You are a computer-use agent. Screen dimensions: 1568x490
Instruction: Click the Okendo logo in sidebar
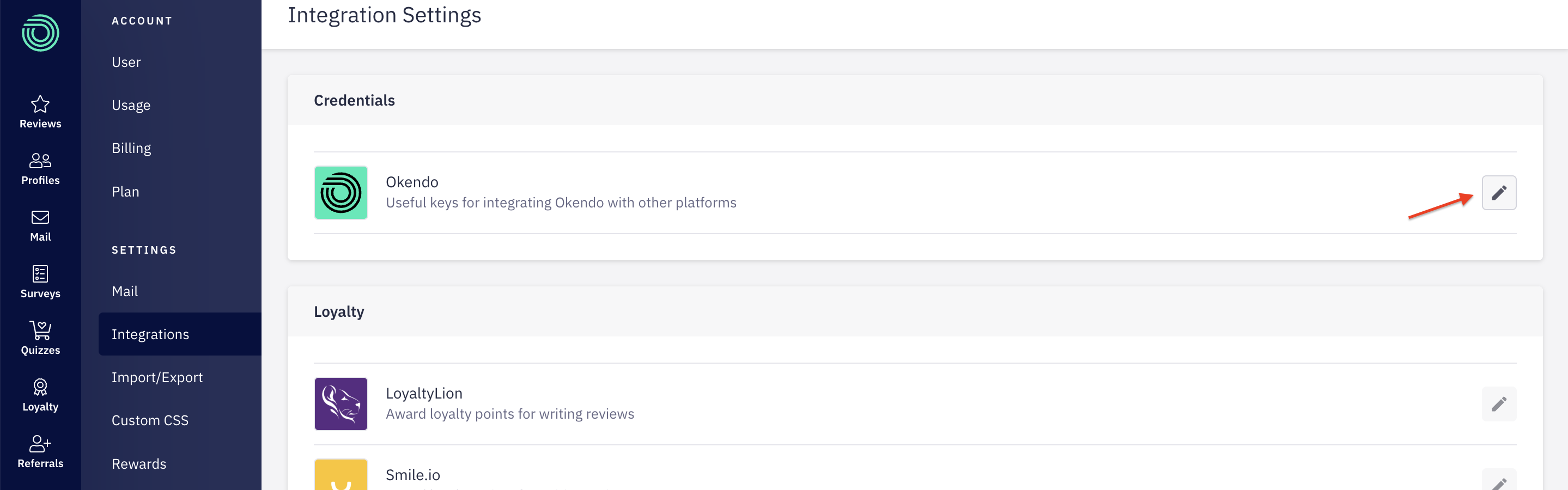[x=40, y=33]
